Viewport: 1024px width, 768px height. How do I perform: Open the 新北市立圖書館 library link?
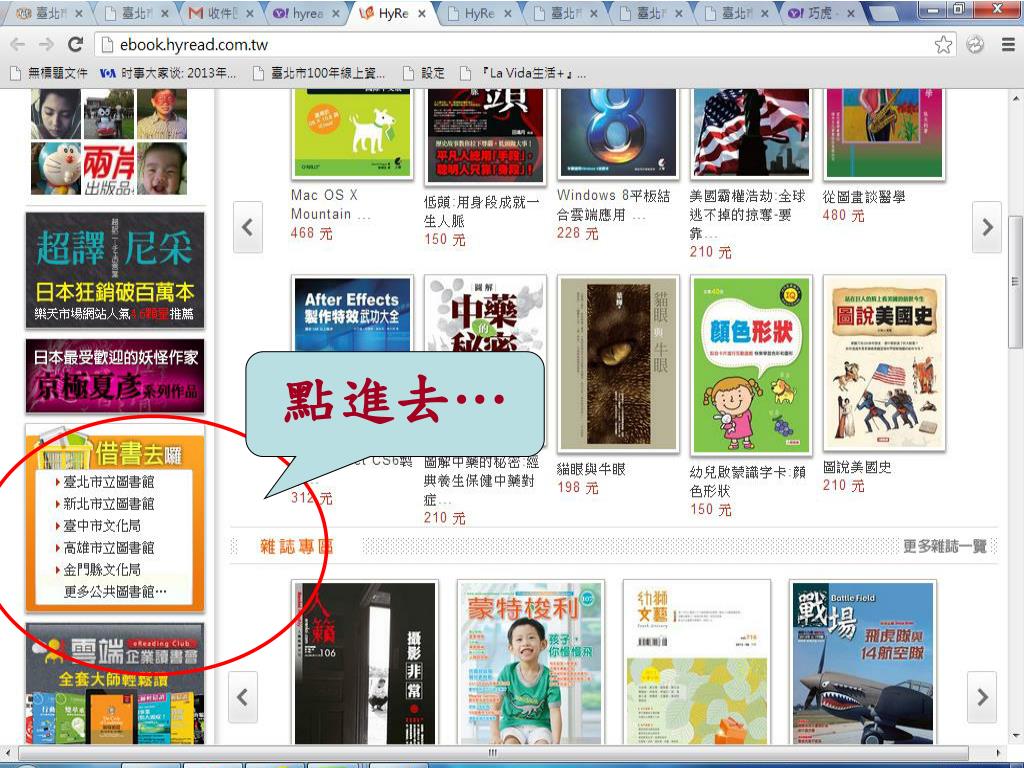(108, 504)
